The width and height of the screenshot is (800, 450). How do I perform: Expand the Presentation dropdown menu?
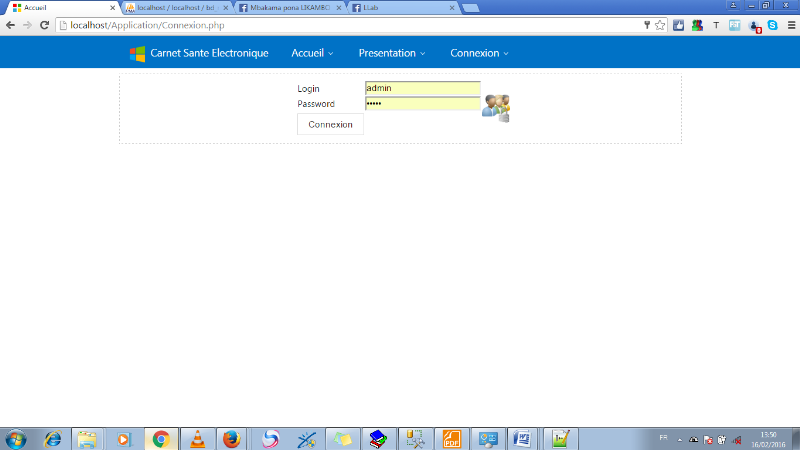coord(392,53)
